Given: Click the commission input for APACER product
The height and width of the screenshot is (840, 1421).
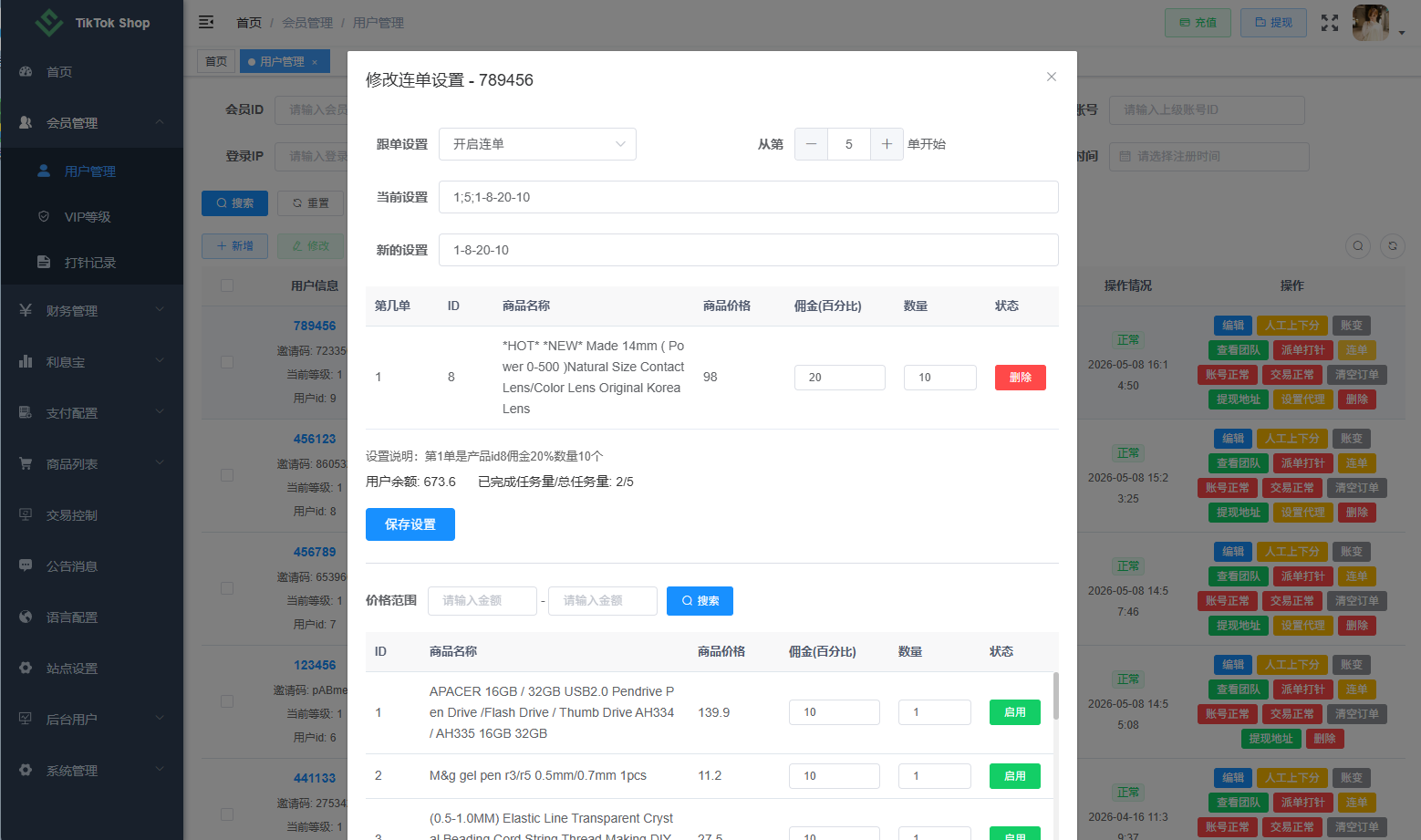Looking at the screenshot, I should click(835, 712).
